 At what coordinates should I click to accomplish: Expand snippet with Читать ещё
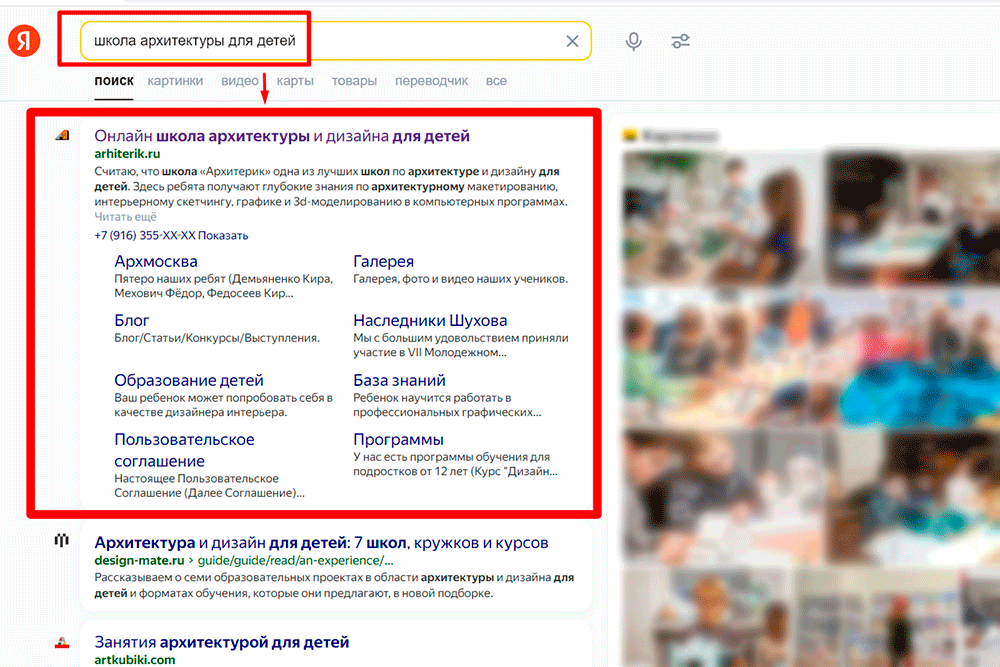pos(126,217)
